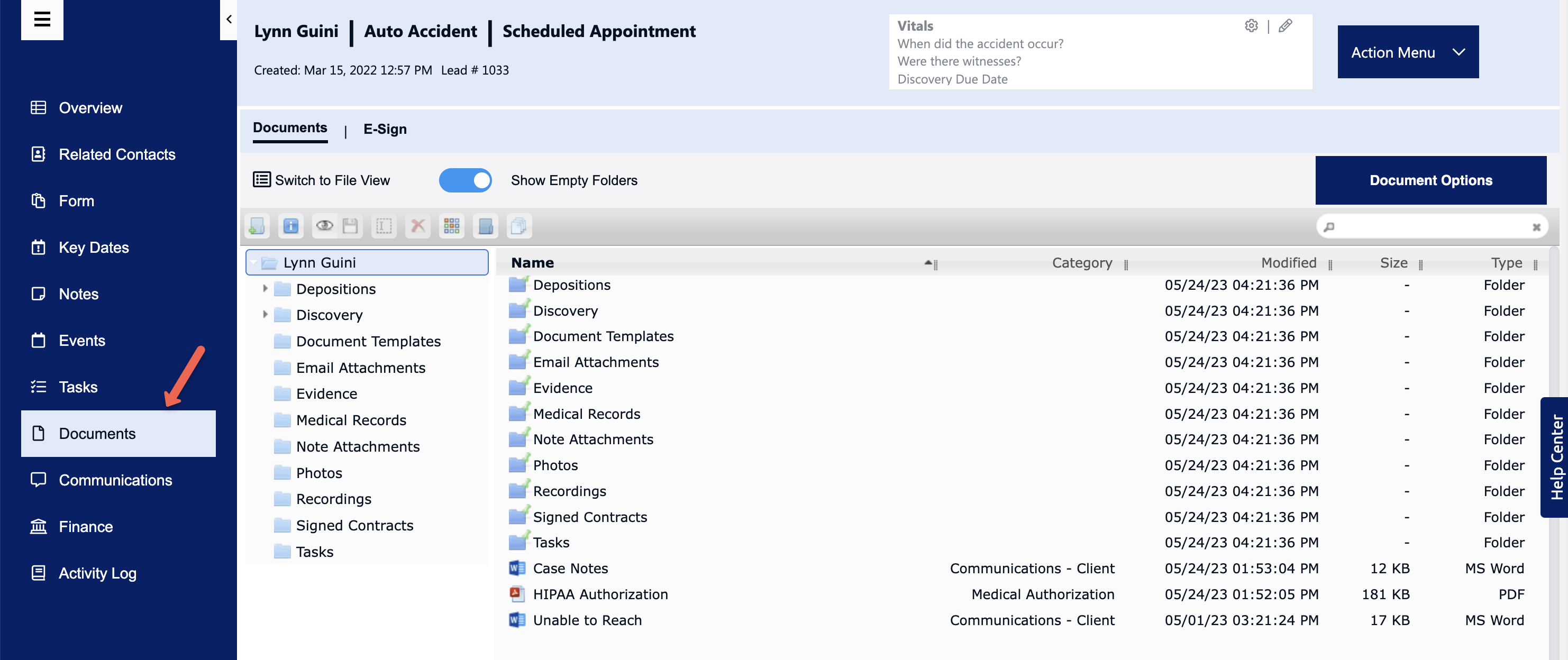
Task: Open Finance in the sidebar
Action: [118, 526]
